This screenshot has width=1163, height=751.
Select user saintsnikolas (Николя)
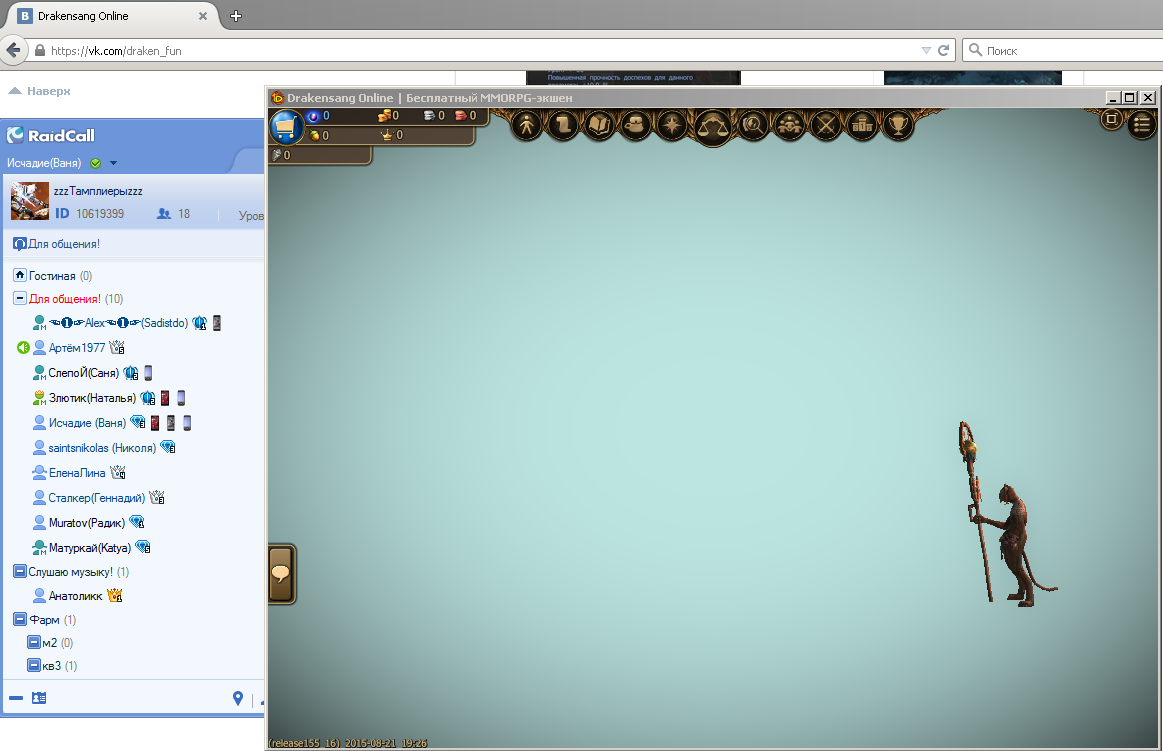tap(102, 448)
